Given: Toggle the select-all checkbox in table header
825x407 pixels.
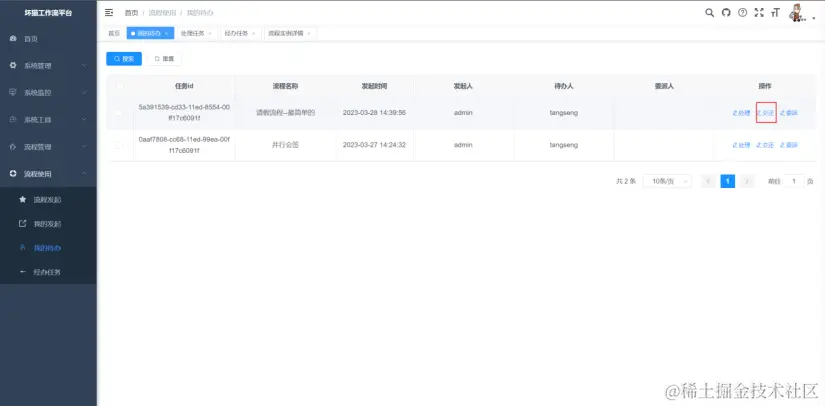Looking at the screenshot, I should pos(119,86).
